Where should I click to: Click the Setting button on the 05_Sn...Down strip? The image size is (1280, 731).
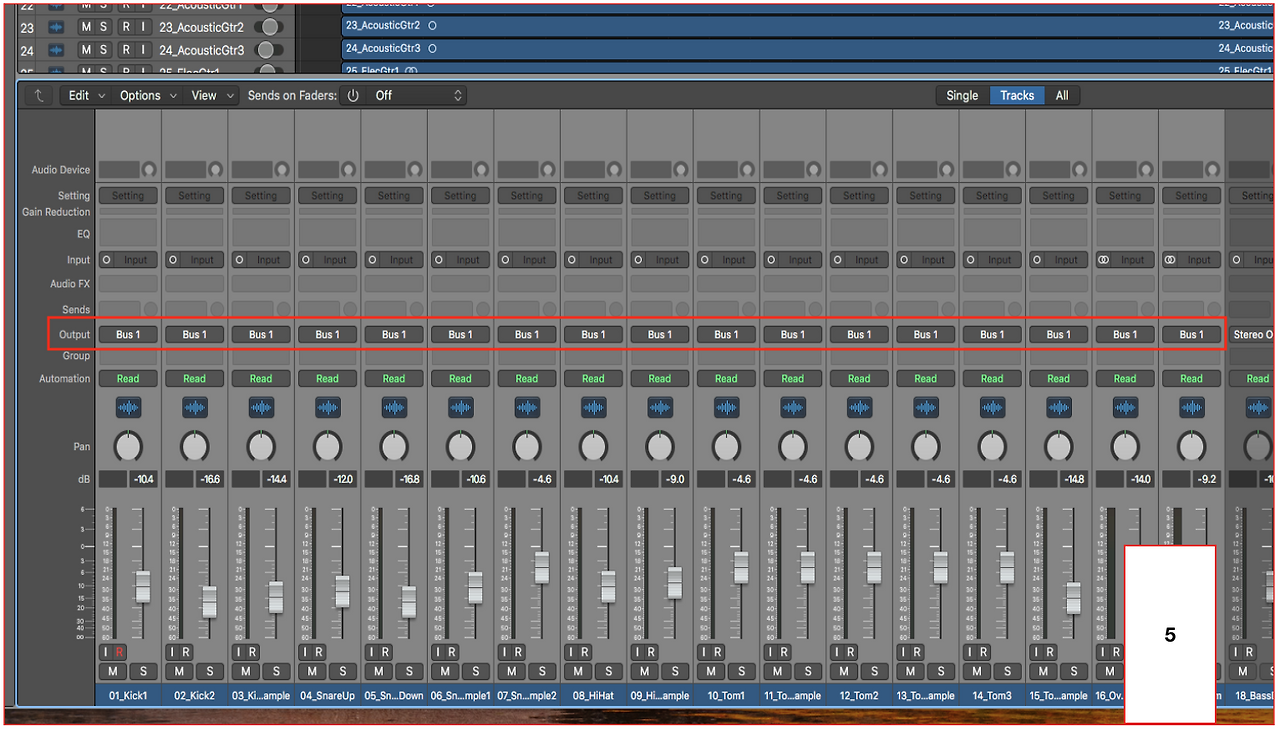[394, 196]
